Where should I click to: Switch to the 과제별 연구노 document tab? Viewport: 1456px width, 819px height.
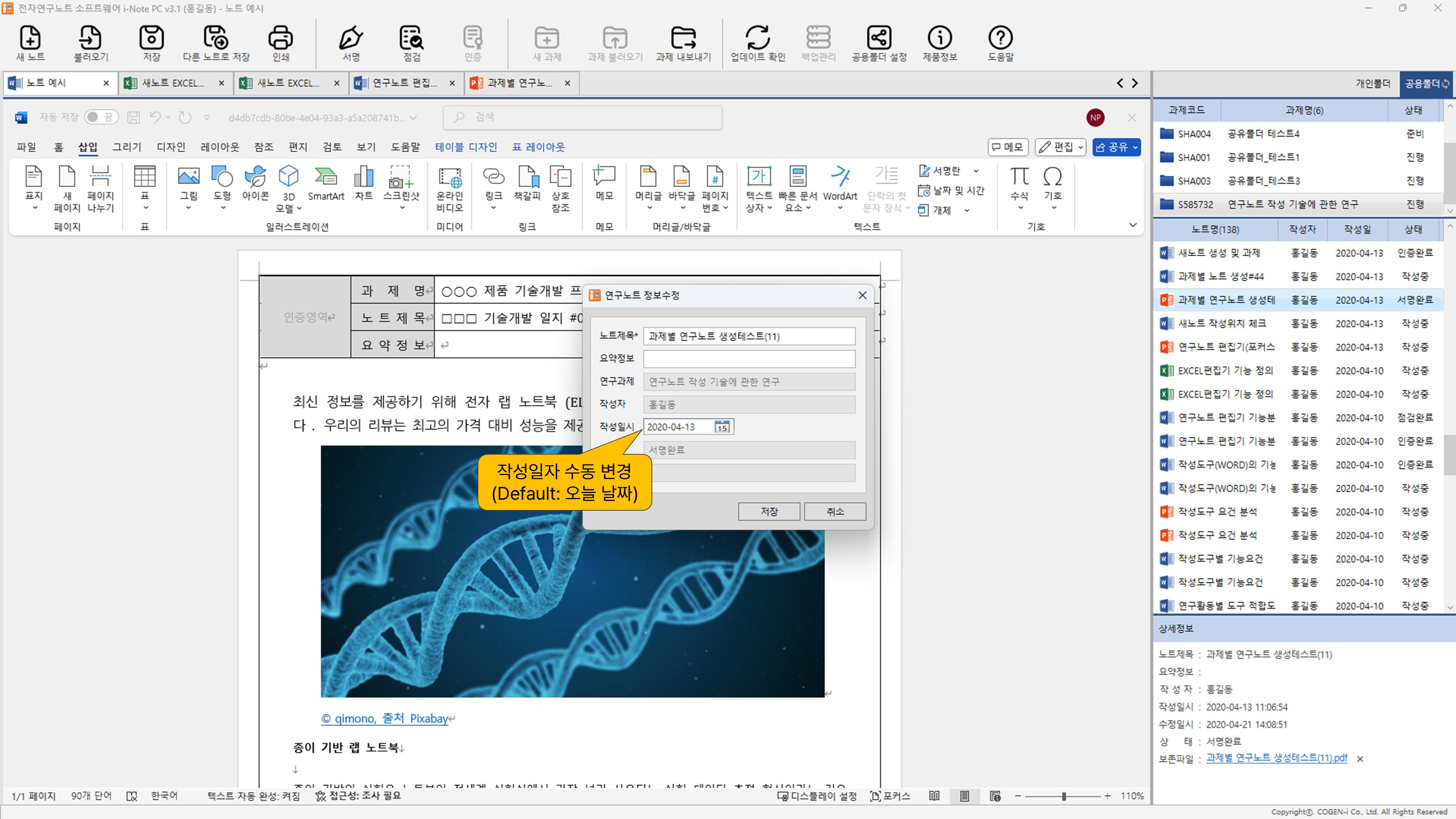pyautogui.click(x=520, y=83)
